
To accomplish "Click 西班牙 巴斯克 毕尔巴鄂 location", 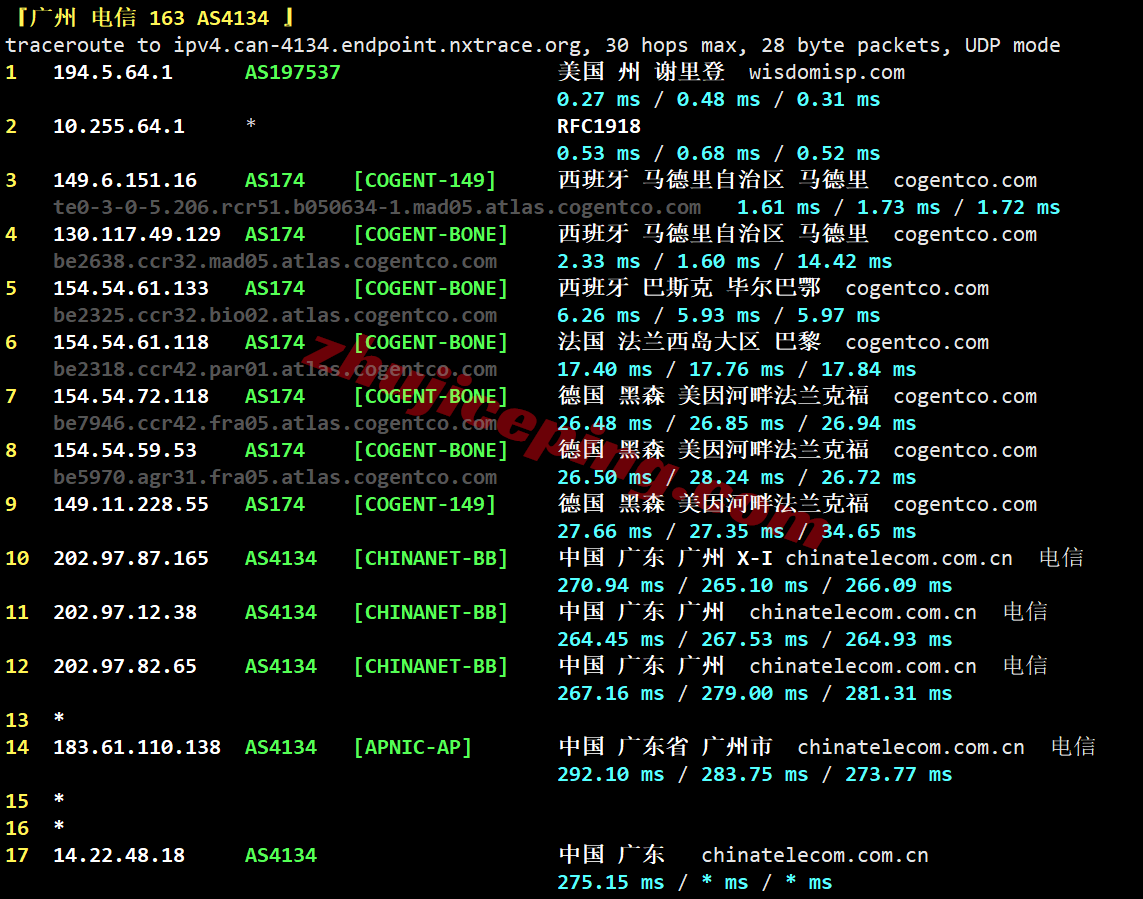I will [690, 288].
